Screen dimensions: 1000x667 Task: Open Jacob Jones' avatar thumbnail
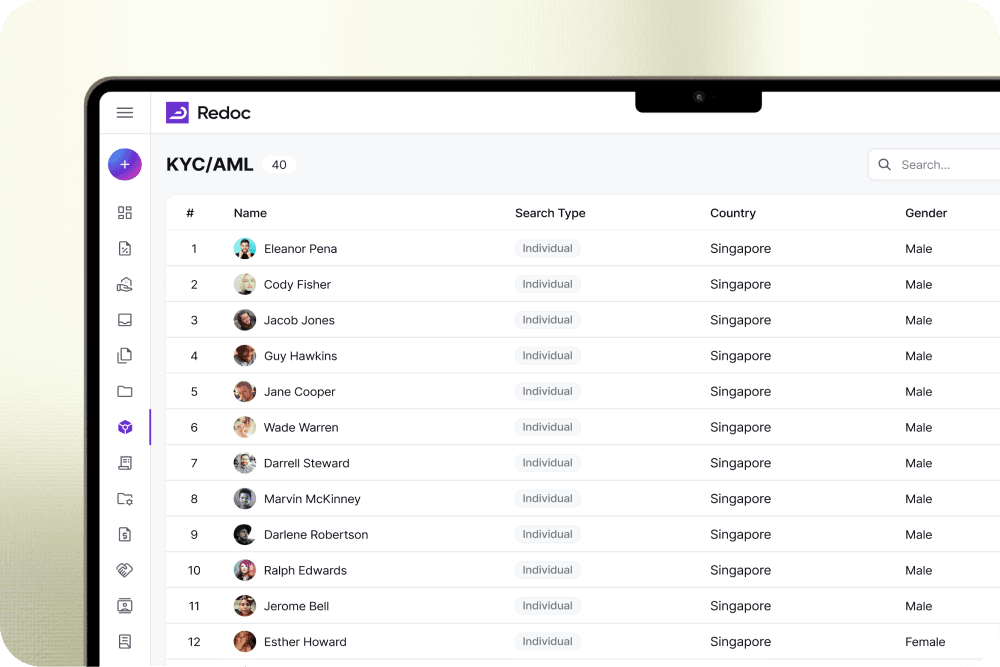[244, 320]
